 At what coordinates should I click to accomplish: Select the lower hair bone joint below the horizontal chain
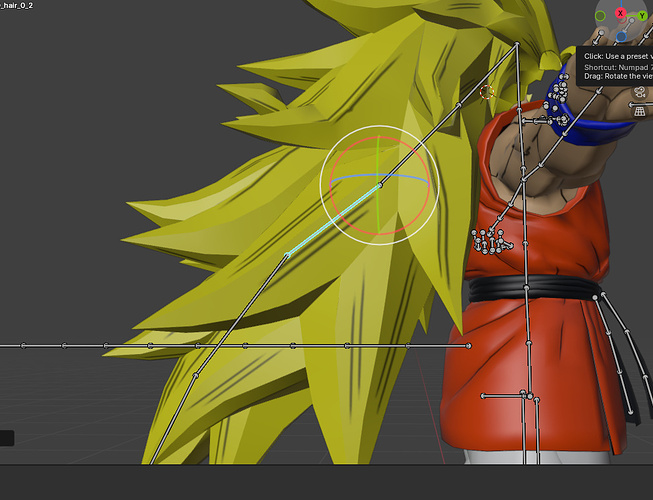[196, 375]
